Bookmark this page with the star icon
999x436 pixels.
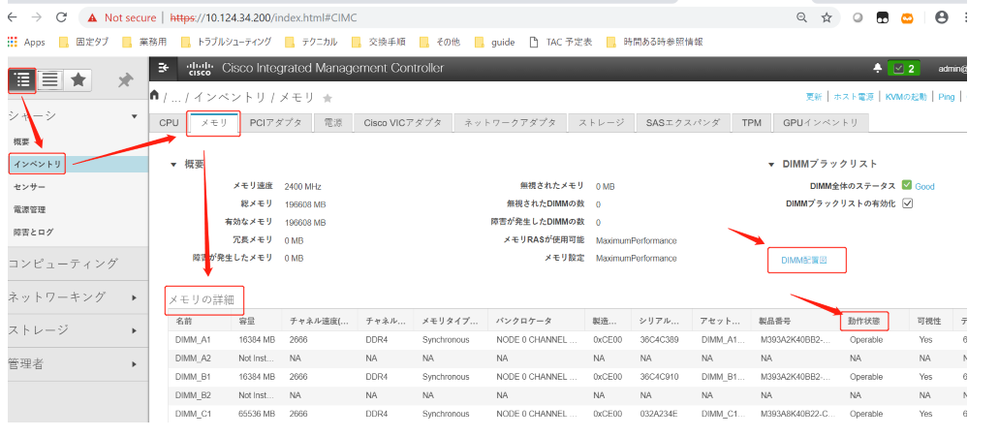tap(826, 18)
